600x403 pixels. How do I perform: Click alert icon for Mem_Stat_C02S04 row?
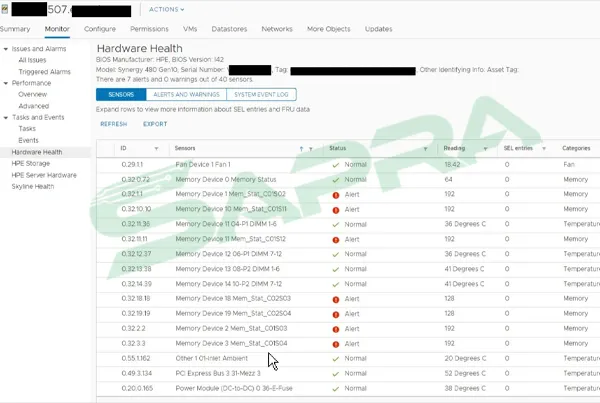click(336, 315)
